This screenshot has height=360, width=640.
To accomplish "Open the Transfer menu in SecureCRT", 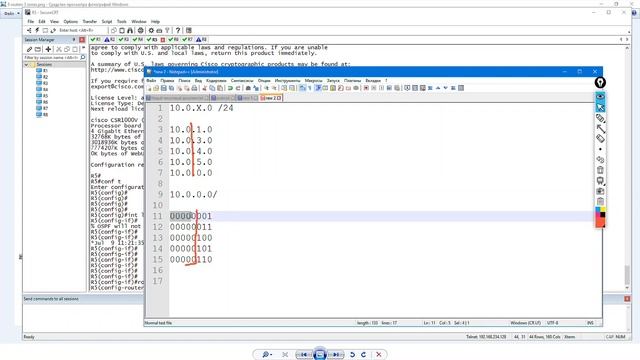I will pyautogui.click(x=90, y=22).
